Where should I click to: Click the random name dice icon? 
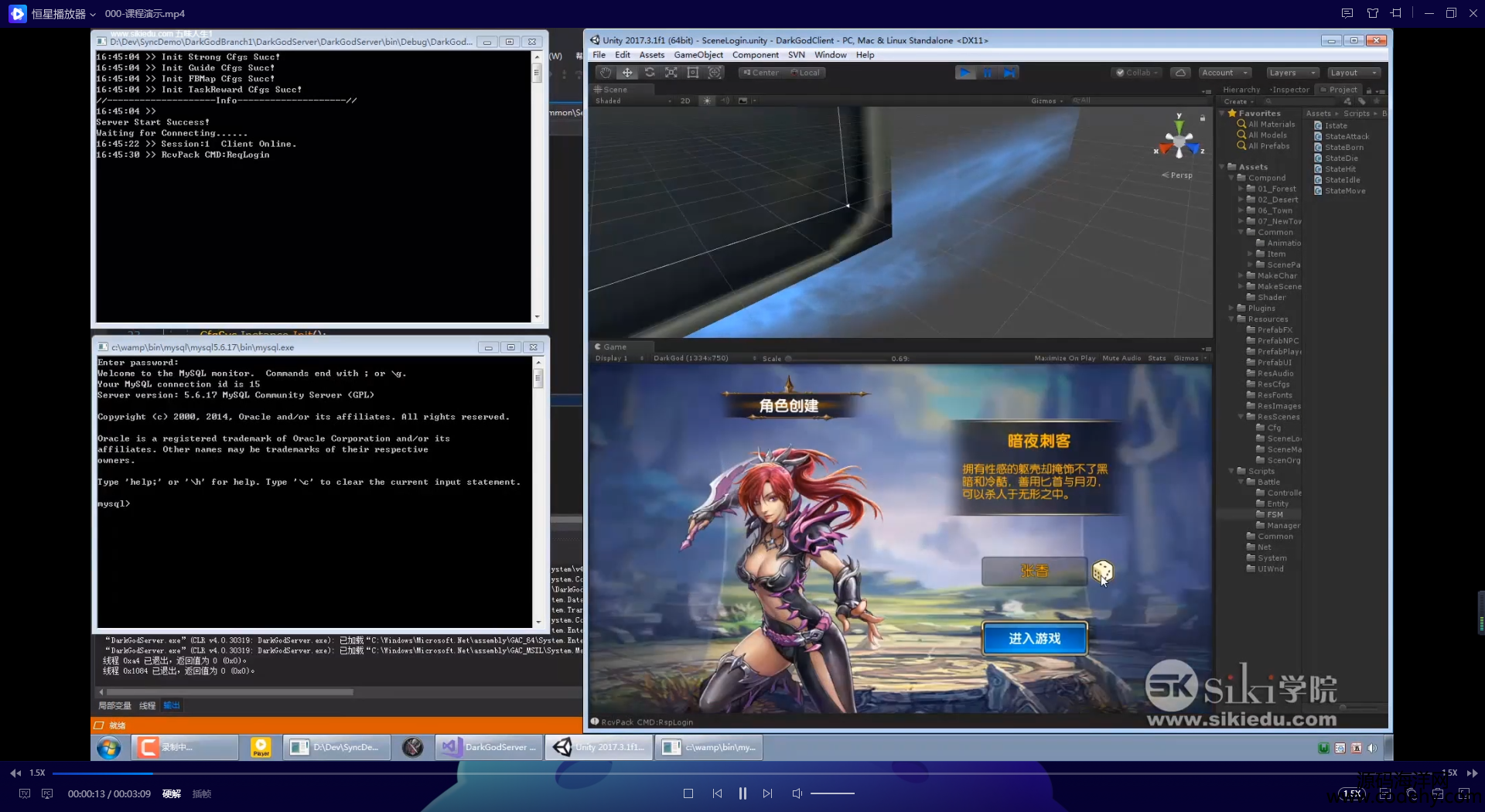click(1102, 571)
